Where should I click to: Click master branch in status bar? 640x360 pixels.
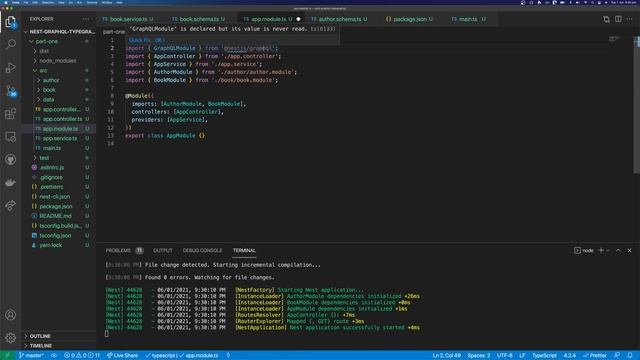coord(31,356)
